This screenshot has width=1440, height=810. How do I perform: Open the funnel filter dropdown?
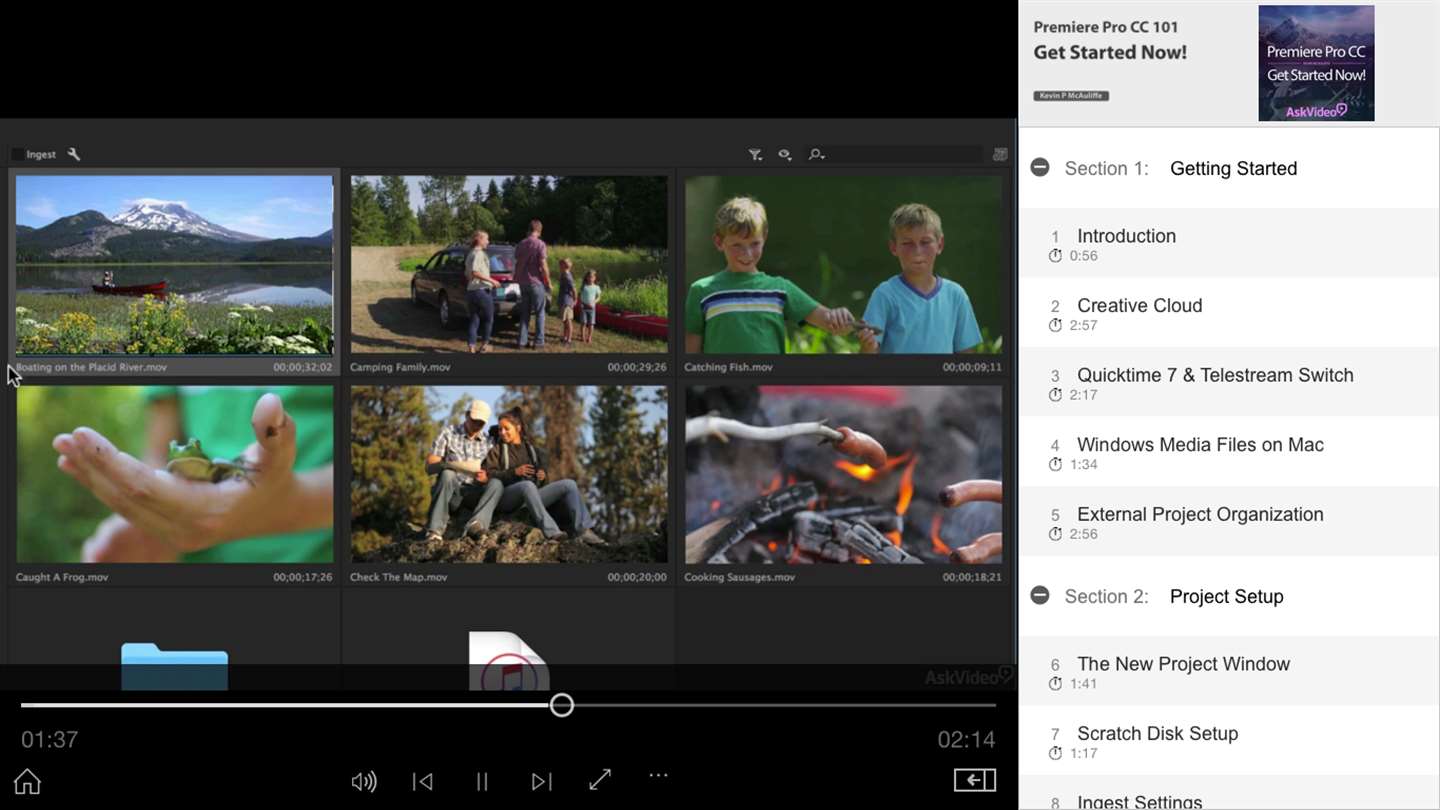755,154
